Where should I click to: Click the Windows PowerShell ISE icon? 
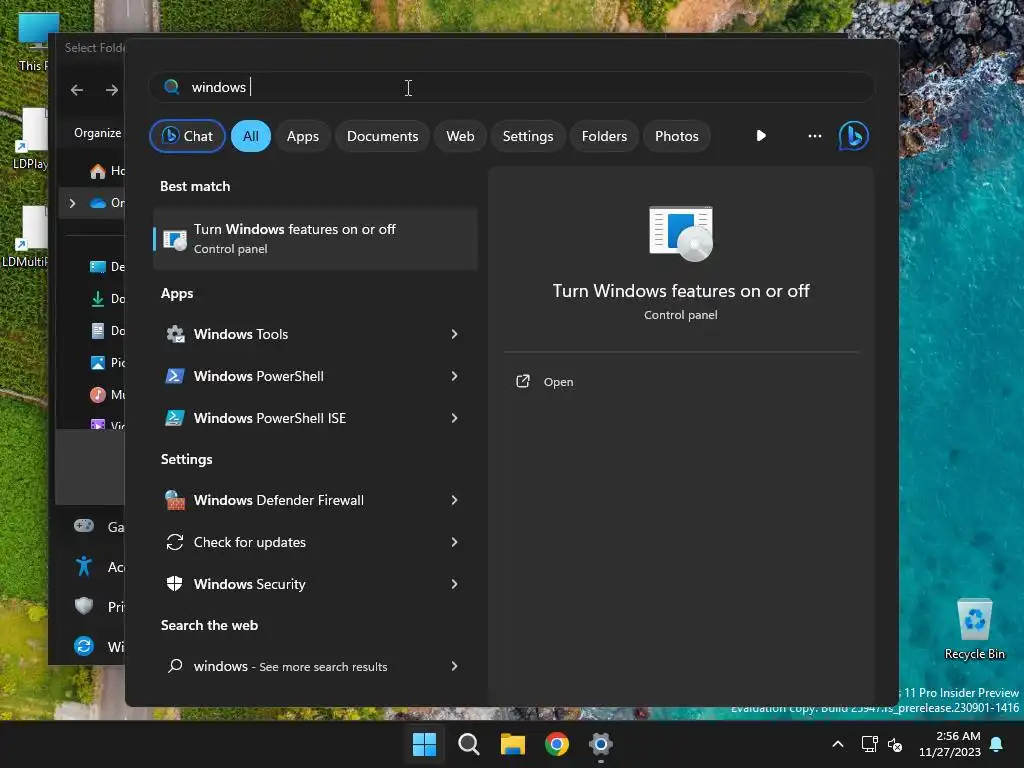coord(175,418)
